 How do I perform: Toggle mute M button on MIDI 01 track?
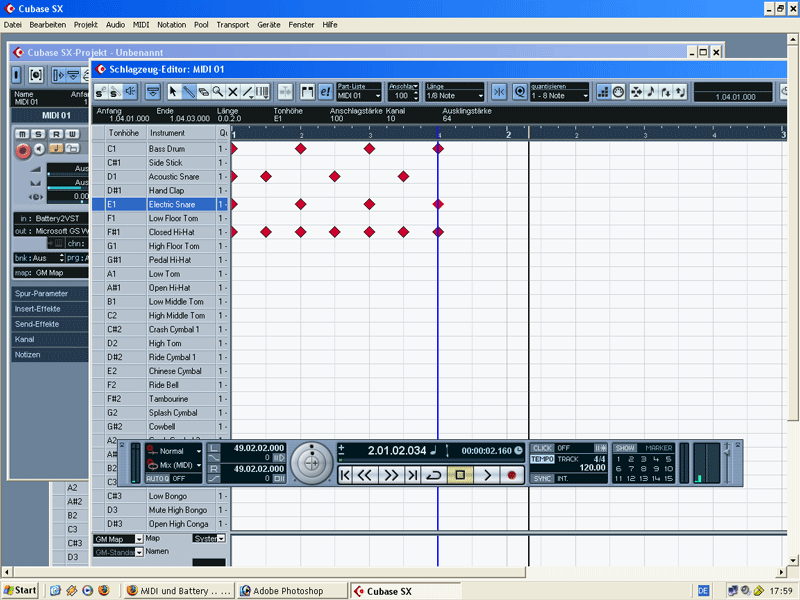22,134
